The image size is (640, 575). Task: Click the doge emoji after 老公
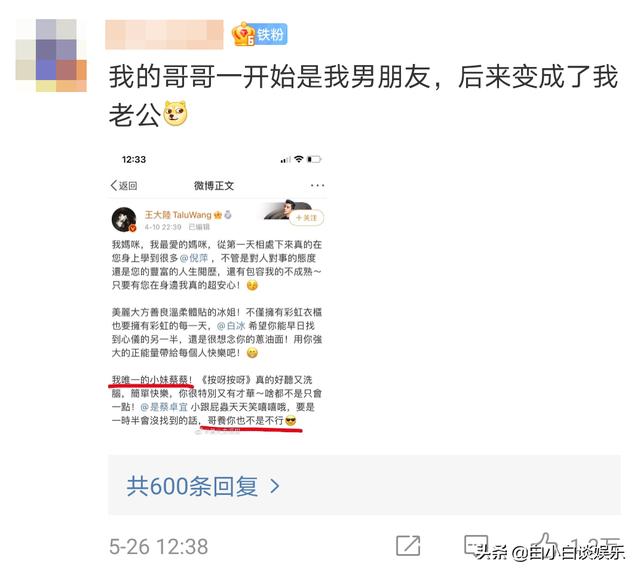[175, 114]
